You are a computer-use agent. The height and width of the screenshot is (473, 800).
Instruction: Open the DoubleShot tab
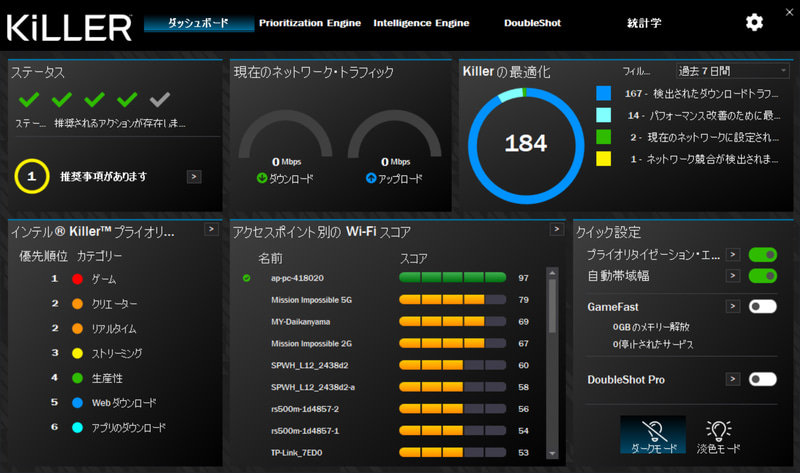(x=532, y=23)
